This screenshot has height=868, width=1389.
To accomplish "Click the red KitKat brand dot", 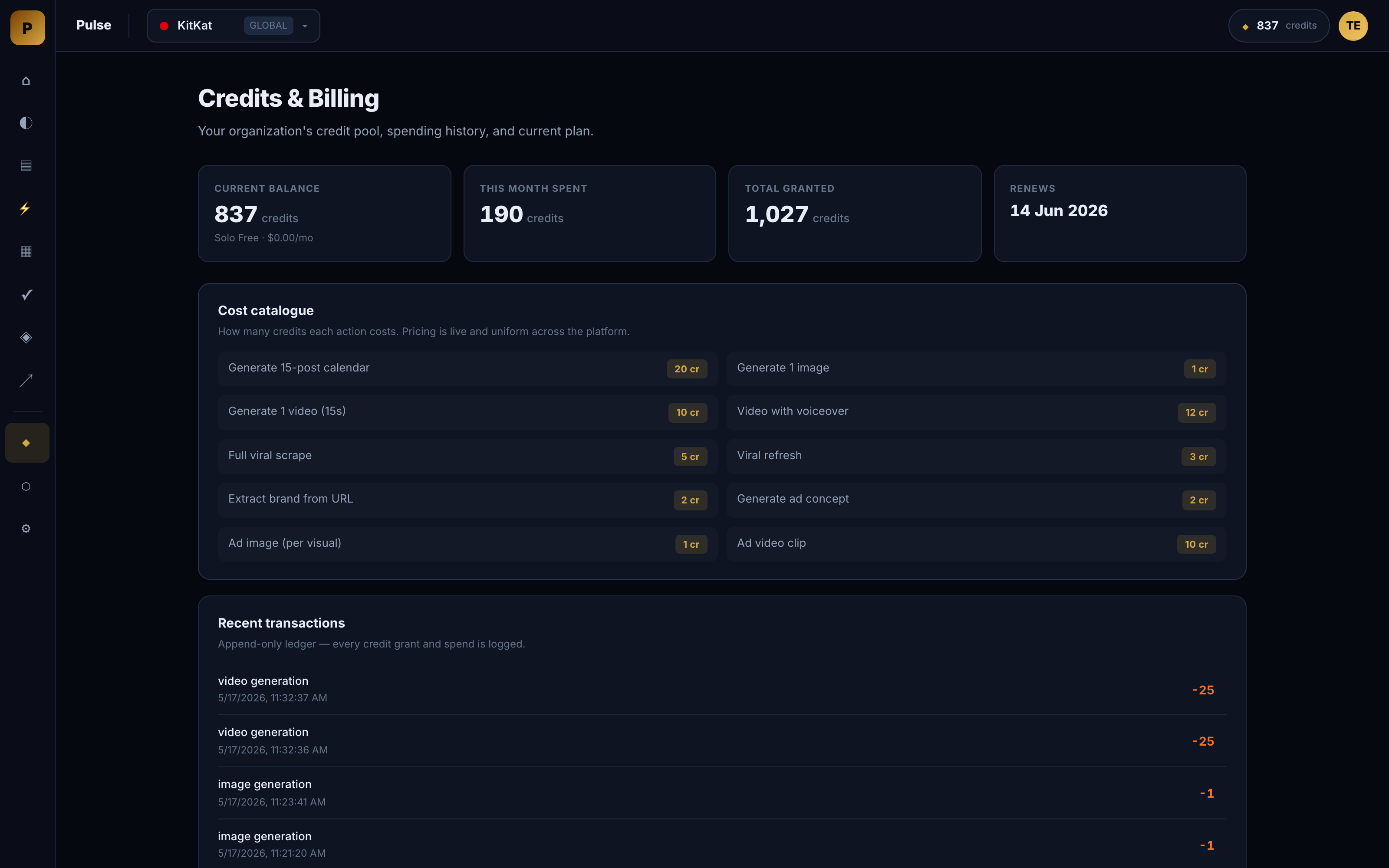I will (x=164, y=26).
